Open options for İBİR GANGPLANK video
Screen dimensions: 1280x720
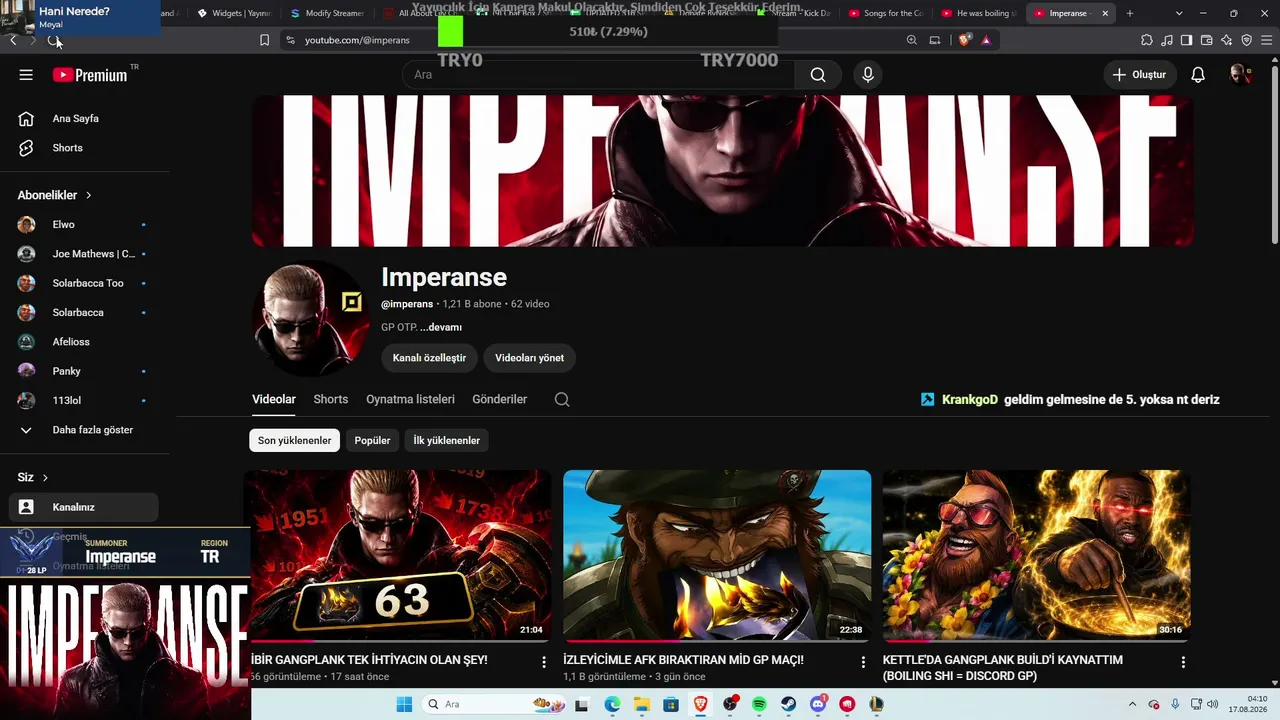(544, 662)
